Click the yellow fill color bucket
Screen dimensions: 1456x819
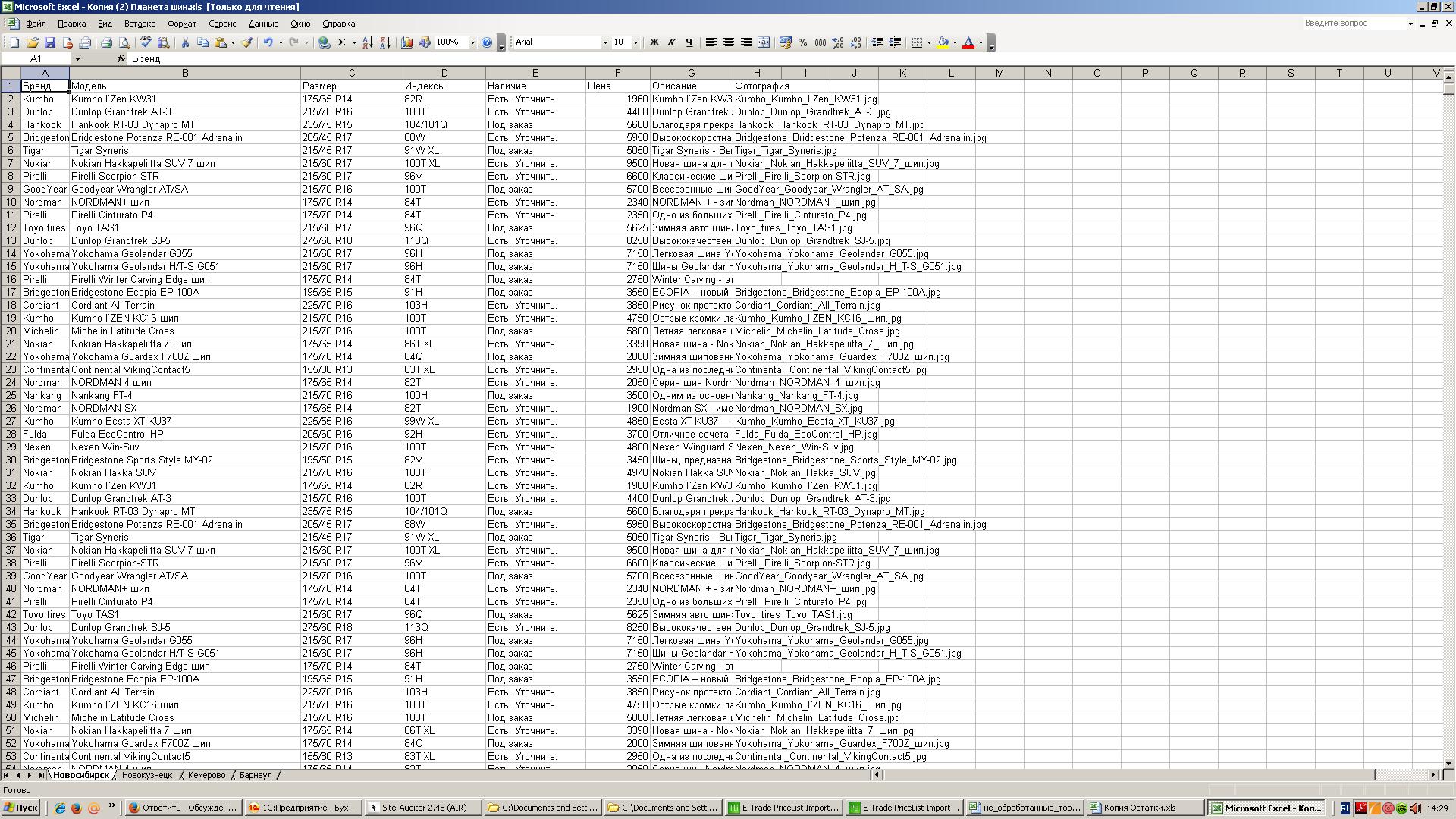(x=943, y=42)
